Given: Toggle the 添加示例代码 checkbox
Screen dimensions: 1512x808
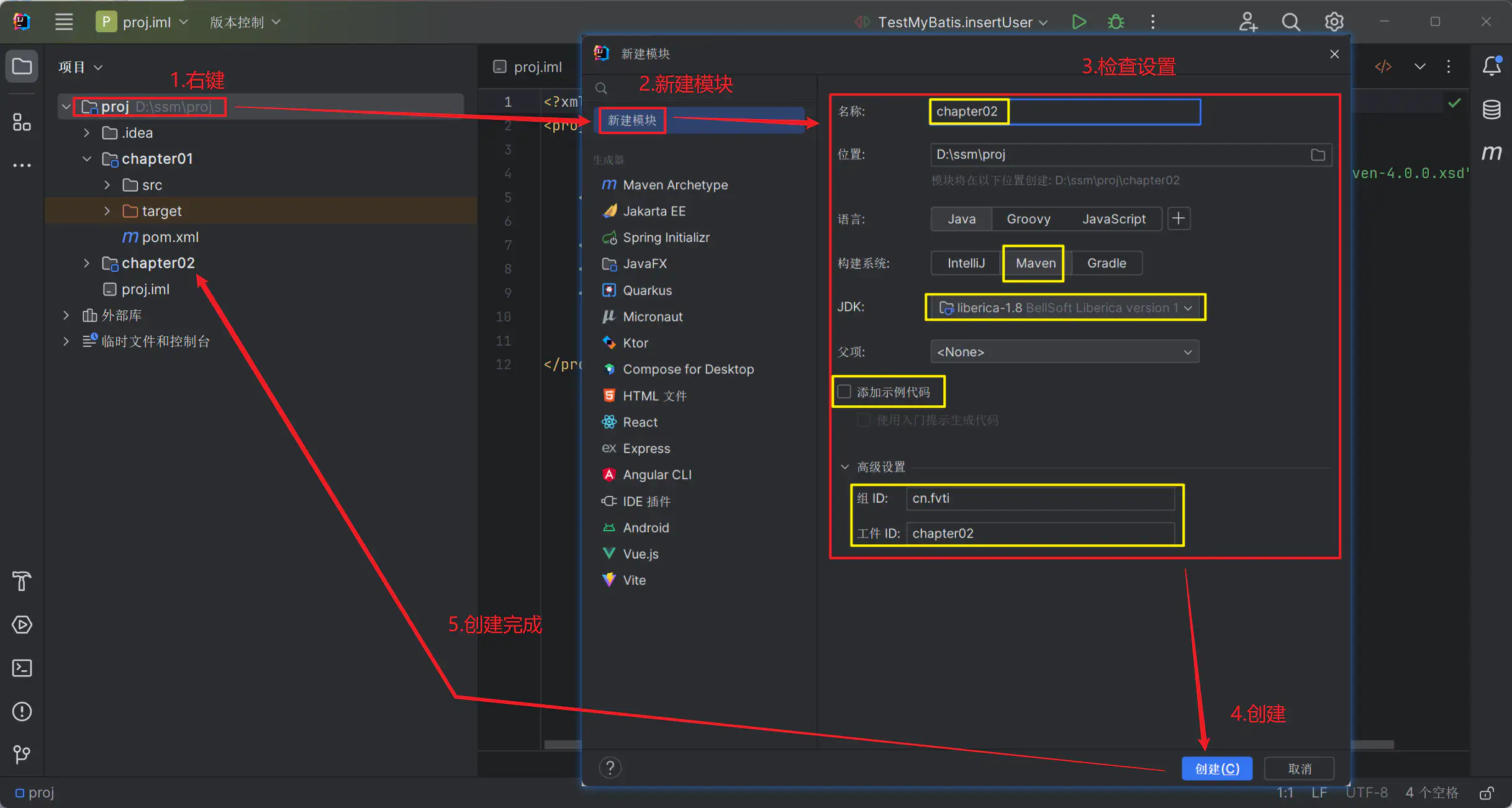Looking at the screenshot, I should [x=846, y=392].
